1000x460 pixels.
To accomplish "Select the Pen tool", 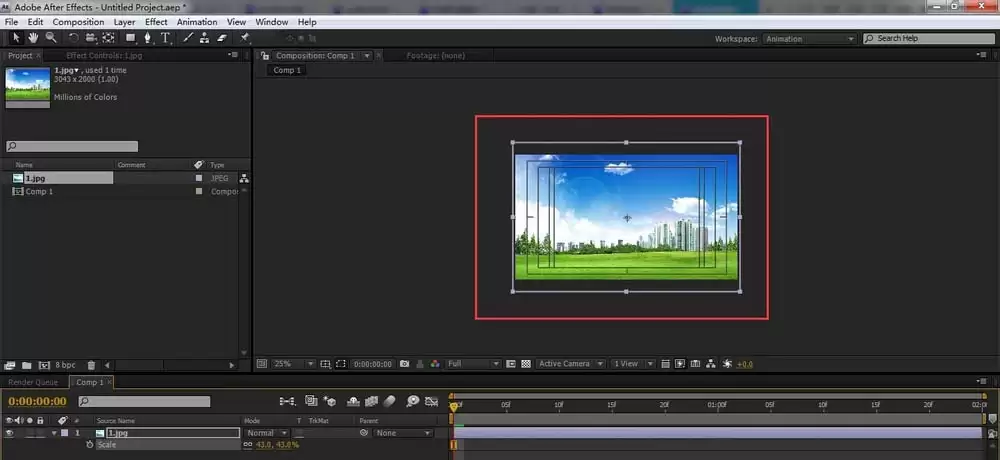I will (x=148, y=38).
